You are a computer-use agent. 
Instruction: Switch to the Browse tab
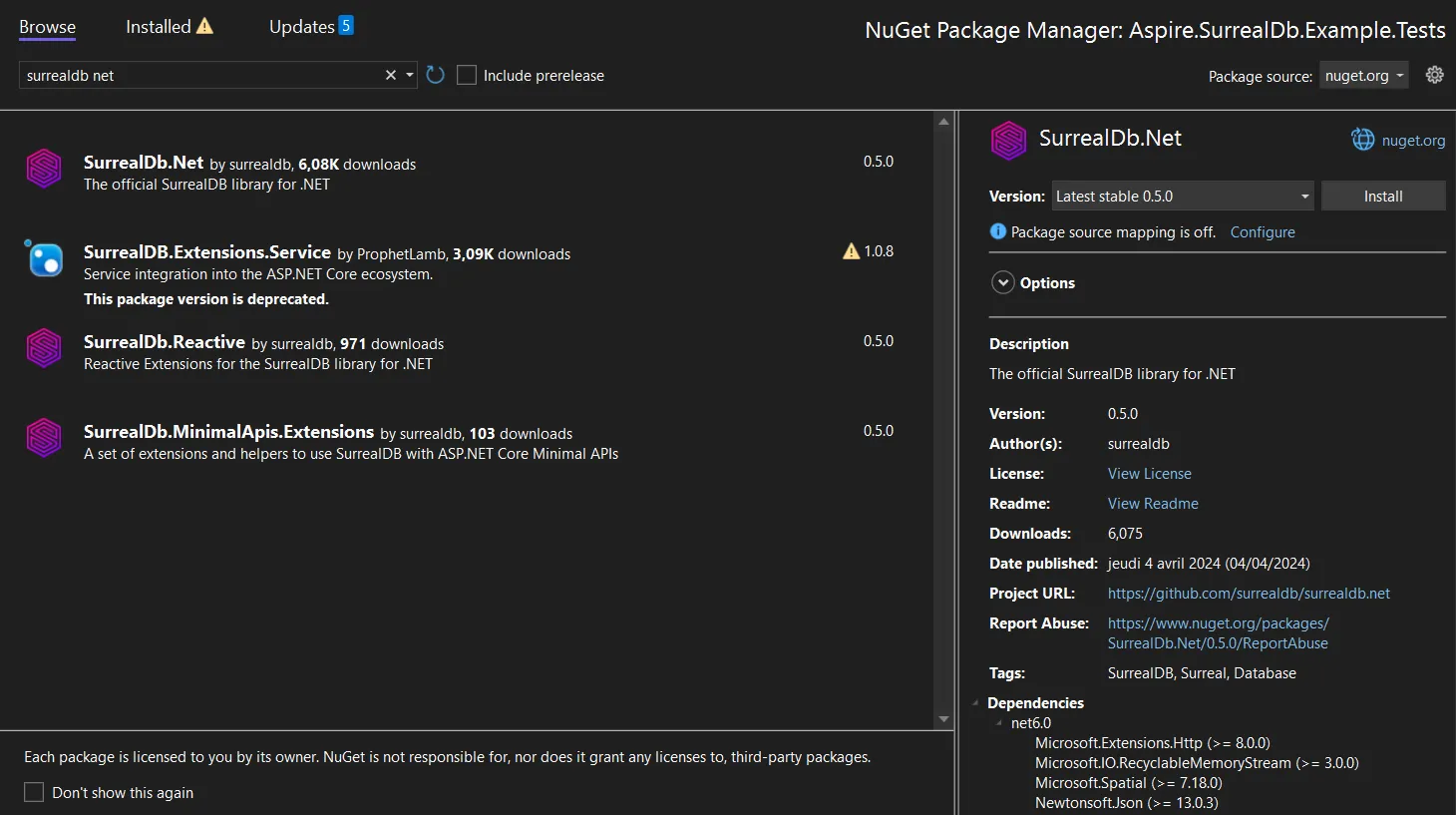point(46,26)
